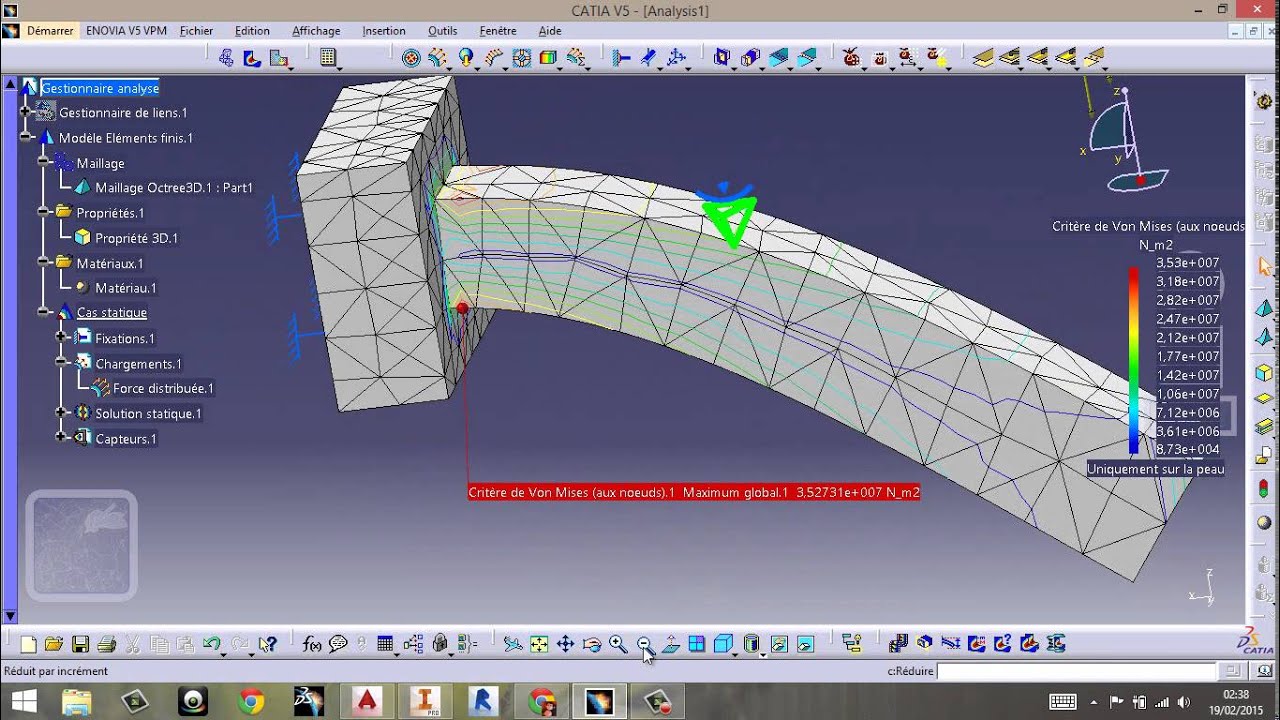
Task: Collapse the Propriétés.1 branch
Action: click(x=45, y=212)
